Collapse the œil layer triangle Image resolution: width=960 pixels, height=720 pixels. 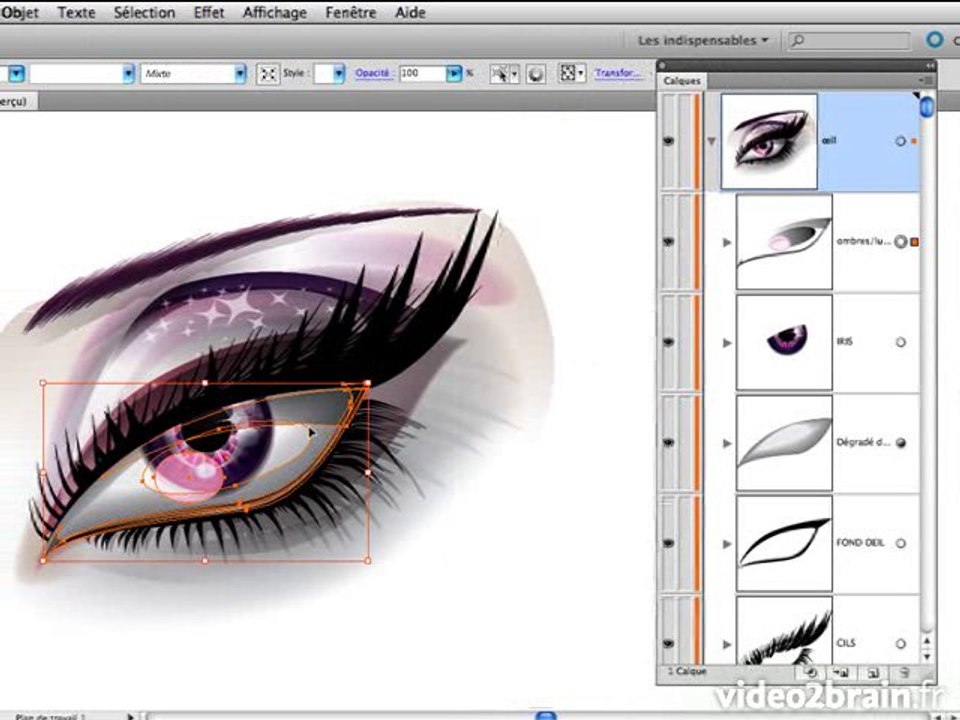[711, 141]
